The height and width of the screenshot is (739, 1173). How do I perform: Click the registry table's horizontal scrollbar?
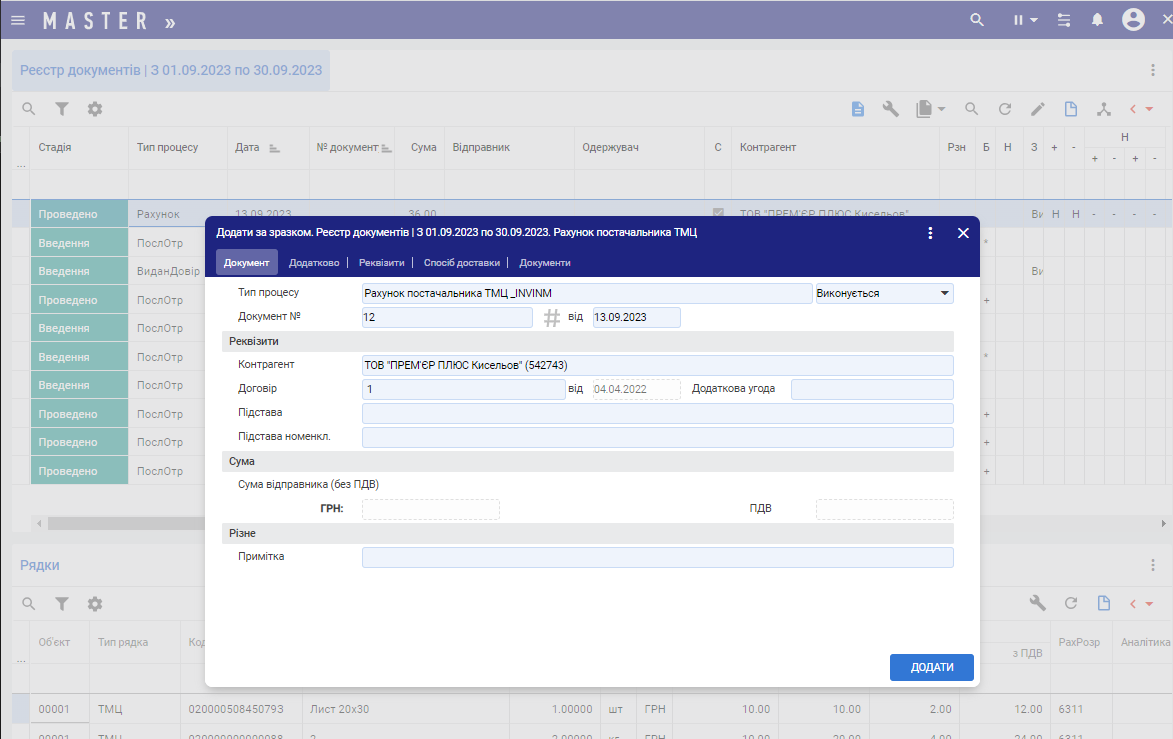[120, 523]
